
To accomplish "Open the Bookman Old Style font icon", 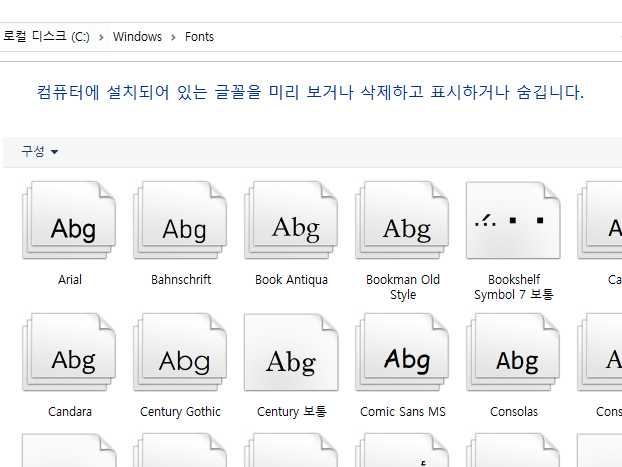I will coord(403,220).
